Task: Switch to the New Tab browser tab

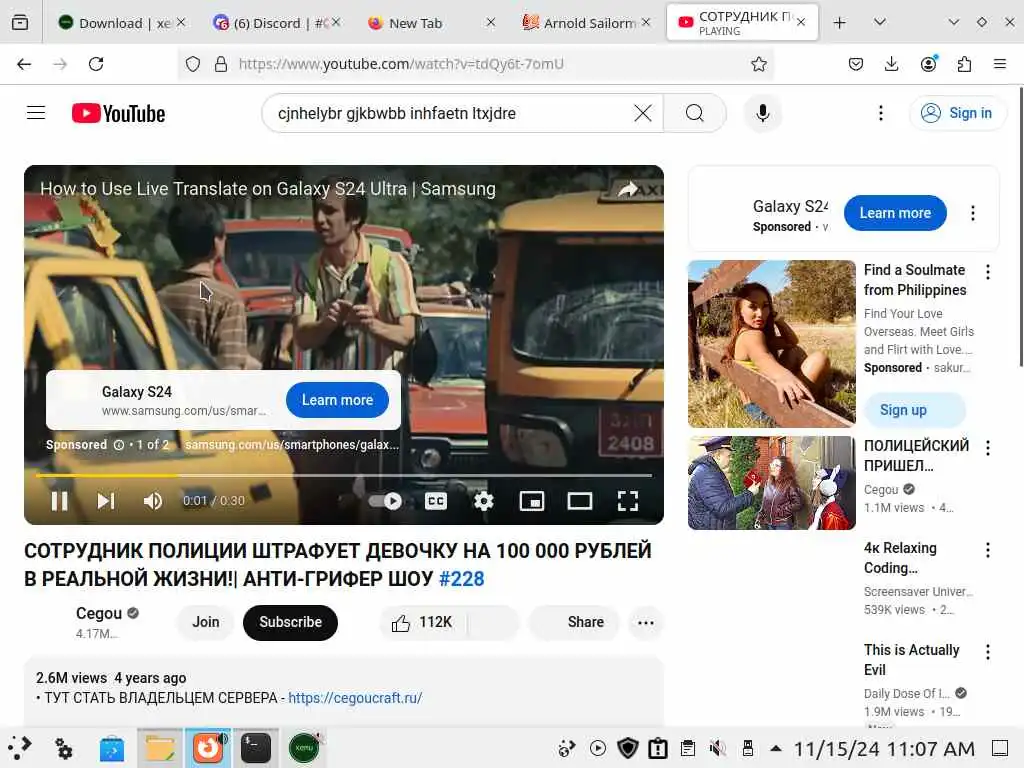Action: click(x=431, y=23)
